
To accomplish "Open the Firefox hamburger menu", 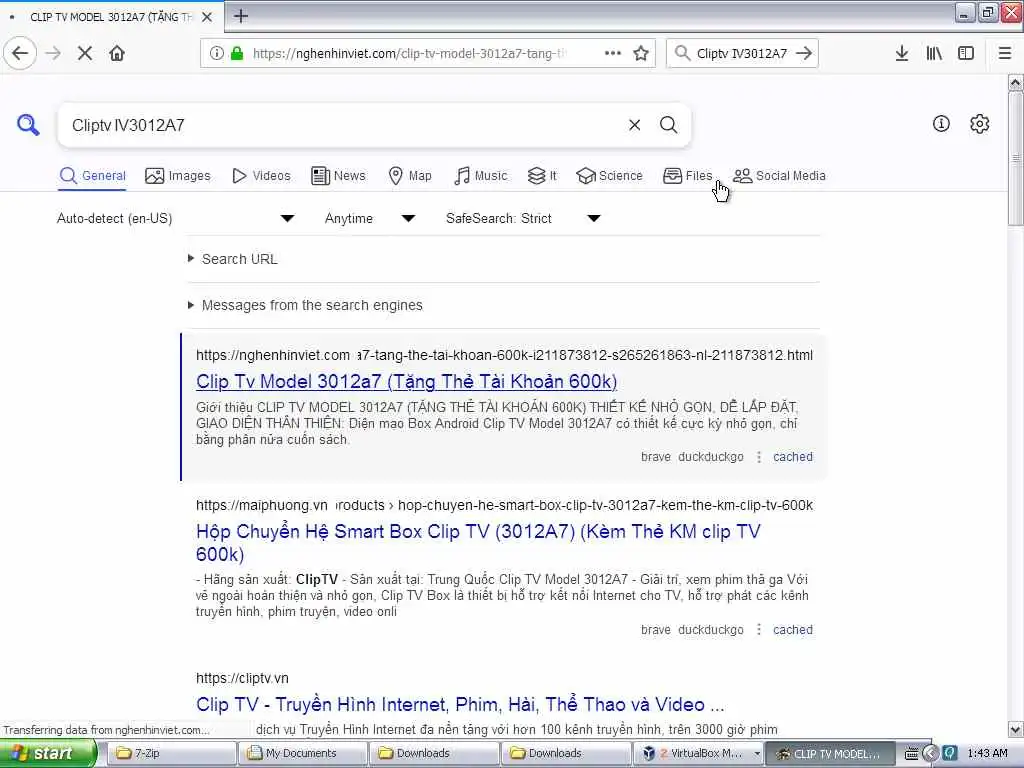I will [x=1005, y=54].
